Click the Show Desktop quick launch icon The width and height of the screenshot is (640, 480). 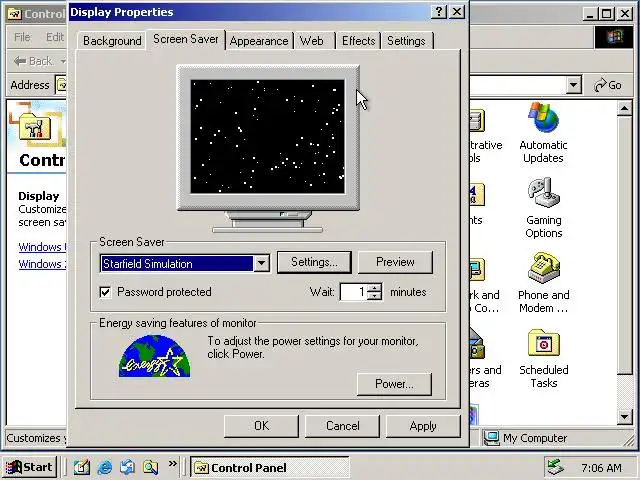(82, 467)
